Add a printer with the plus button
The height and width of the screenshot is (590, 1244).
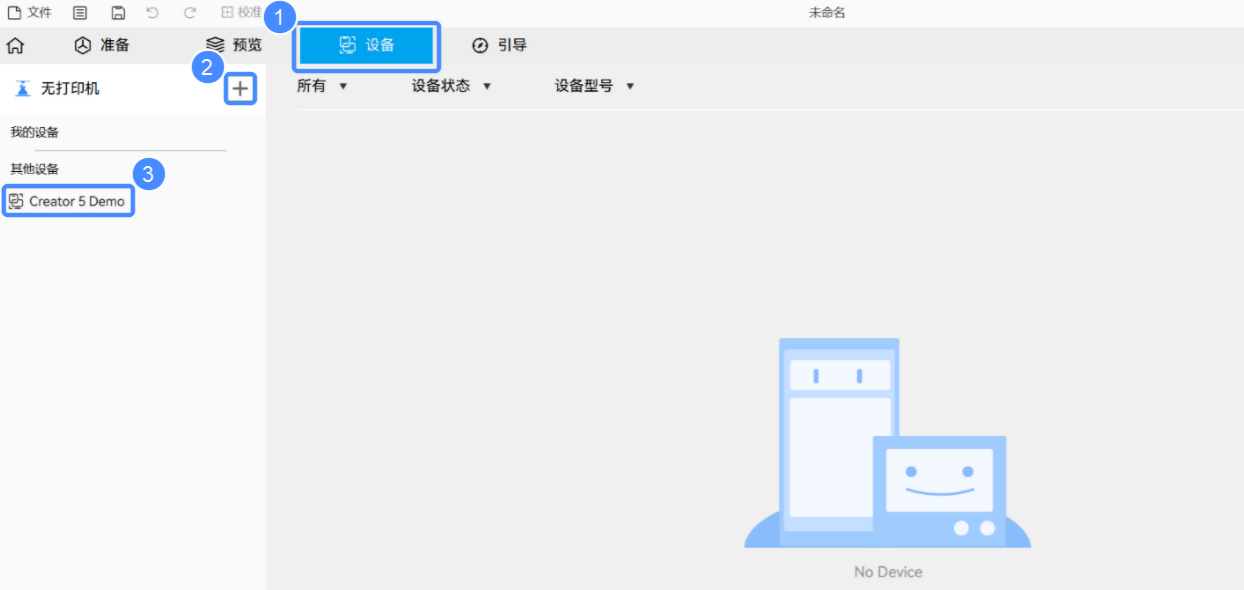click(x=240, y=89)
